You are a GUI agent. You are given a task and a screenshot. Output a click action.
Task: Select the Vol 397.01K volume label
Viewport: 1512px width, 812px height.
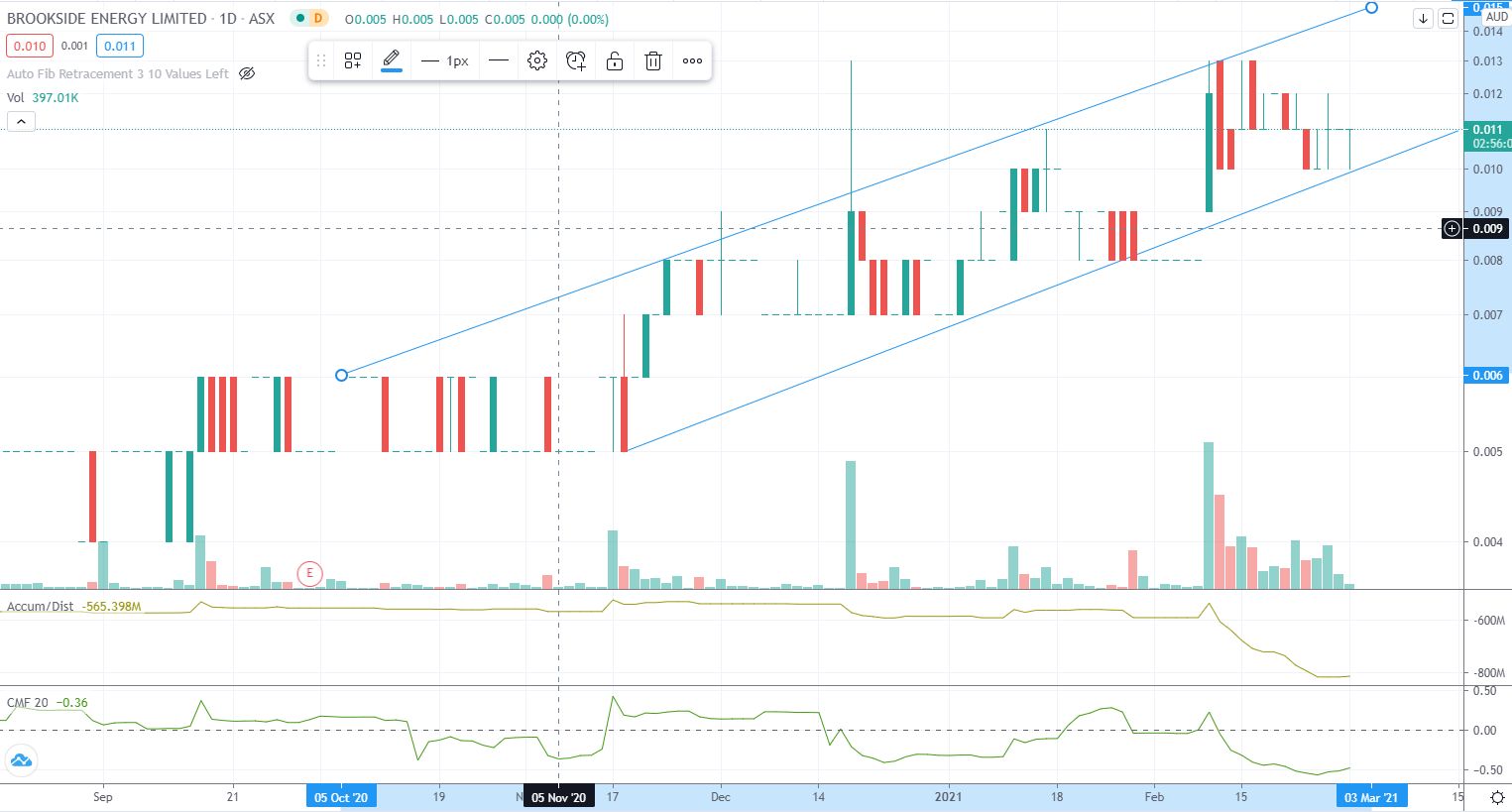(43, 98)
